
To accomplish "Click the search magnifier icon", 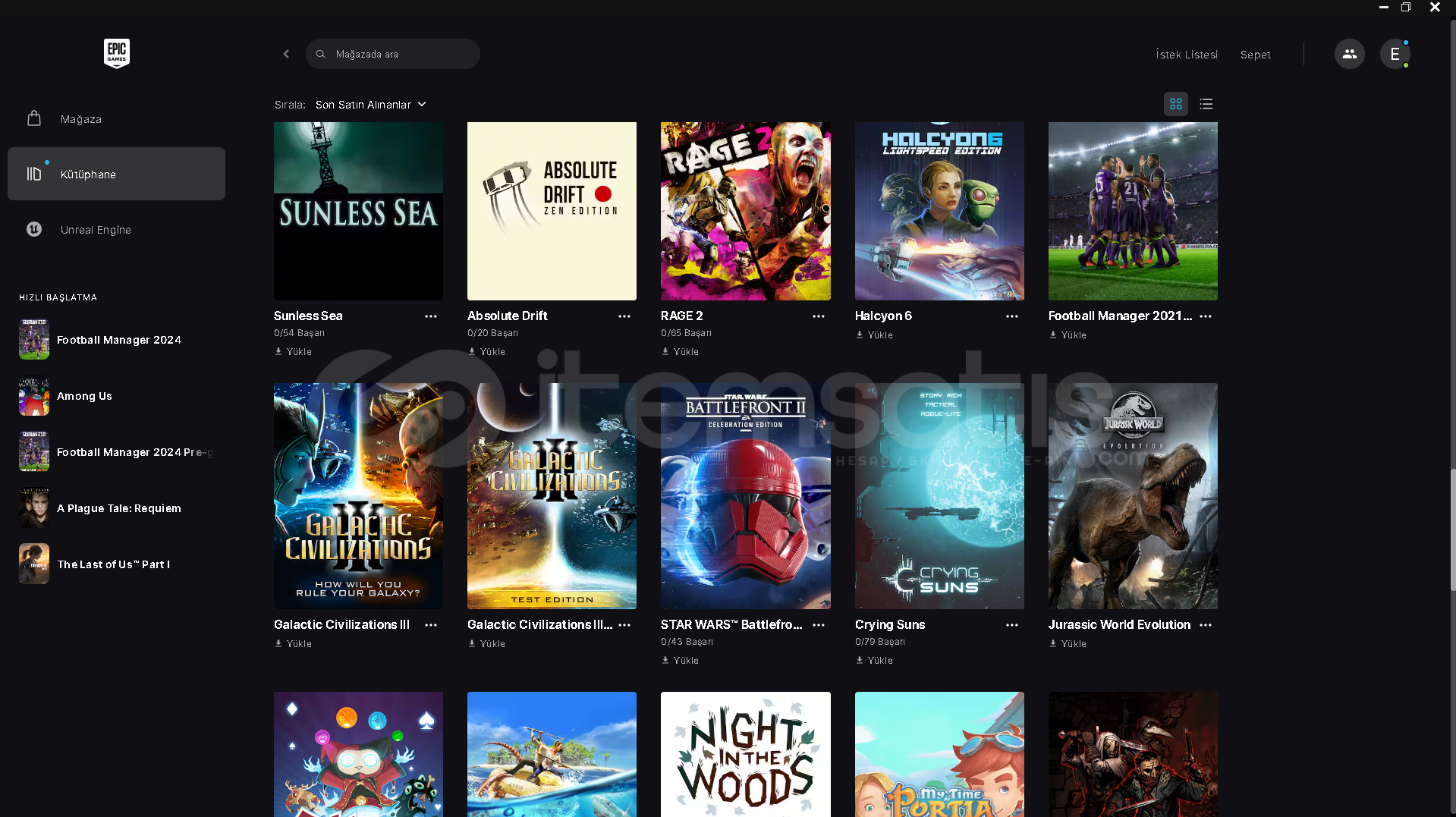I will 321,54.
